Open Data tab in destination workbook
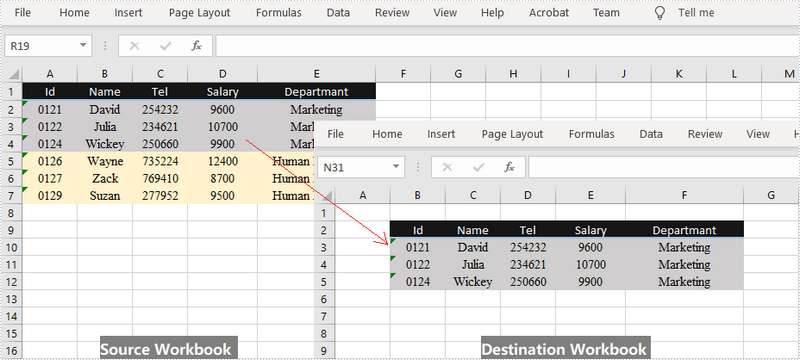 pyautogui.click(x=651, y=134)
